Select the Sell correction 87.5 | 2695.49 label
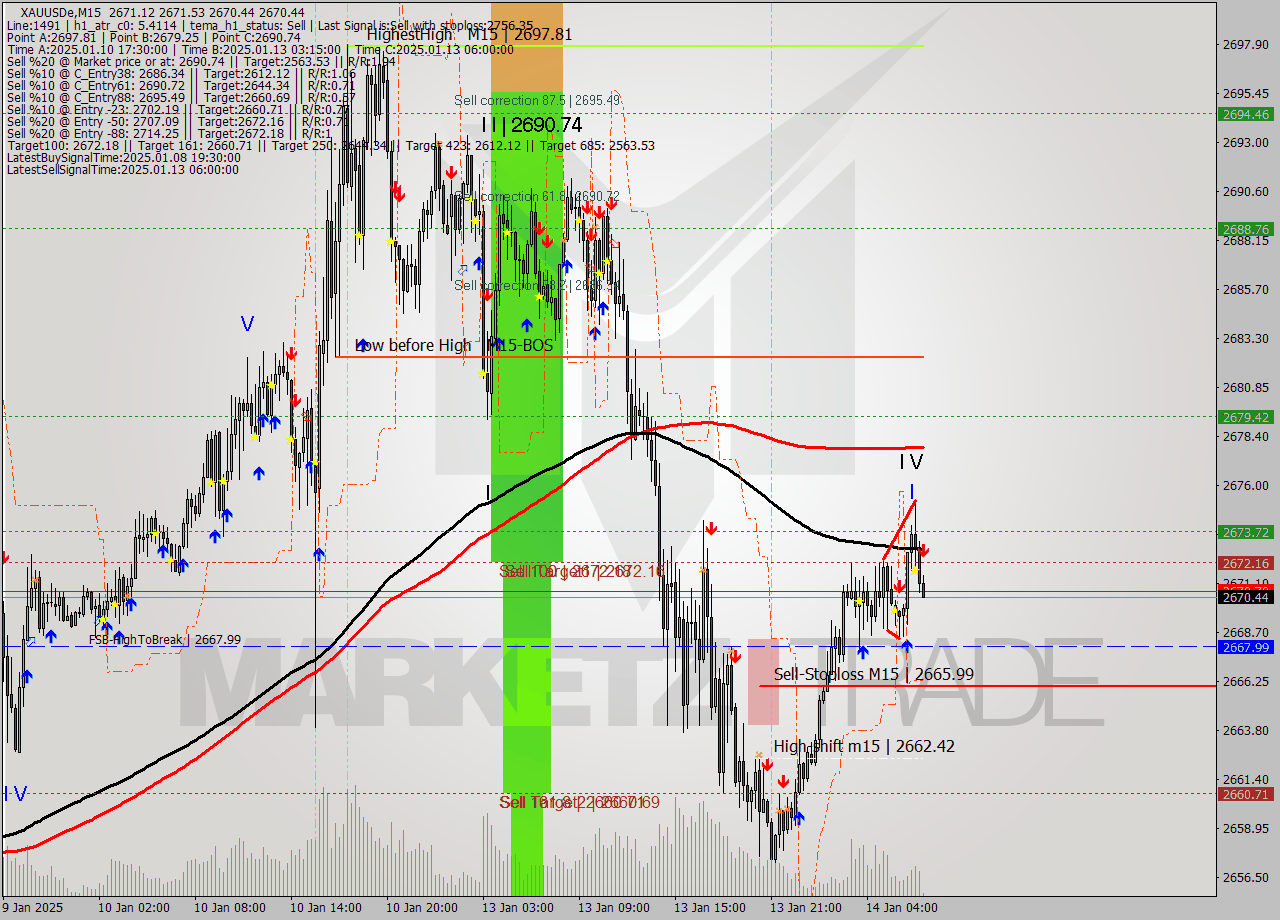 (x=537, y=100)
